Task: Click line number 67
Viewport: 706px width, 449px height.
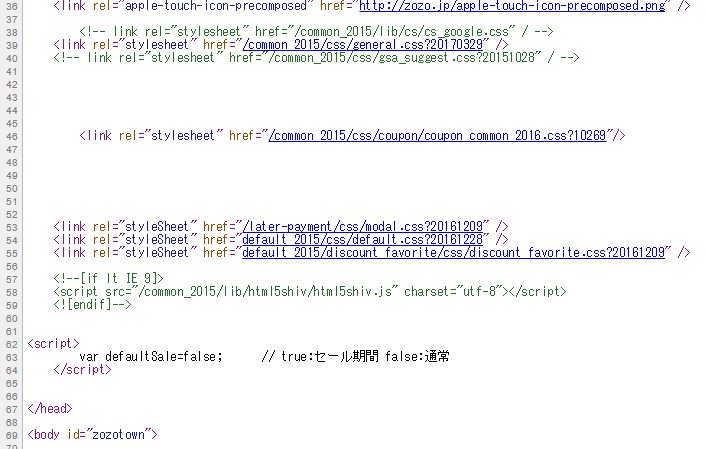Action: point(12,409)
